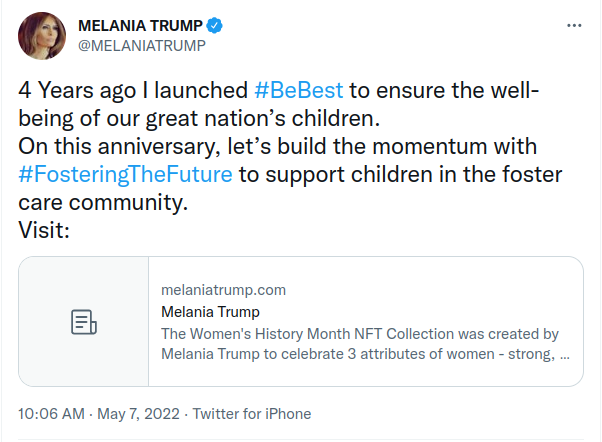This screenshot has height=442, width=602.
Task: Click the 'care community.' text line
Action: tap(103, 202)
